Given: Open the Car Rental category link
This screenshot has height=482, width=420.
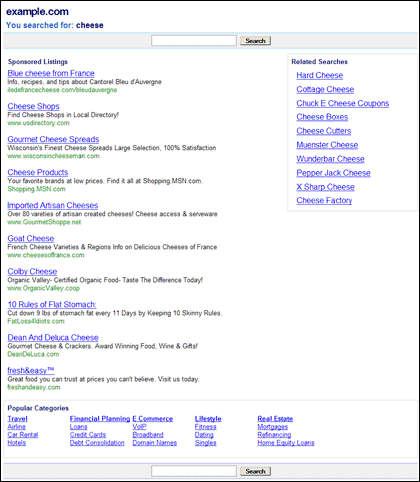Looking at the screenshot, I should 23,435.
